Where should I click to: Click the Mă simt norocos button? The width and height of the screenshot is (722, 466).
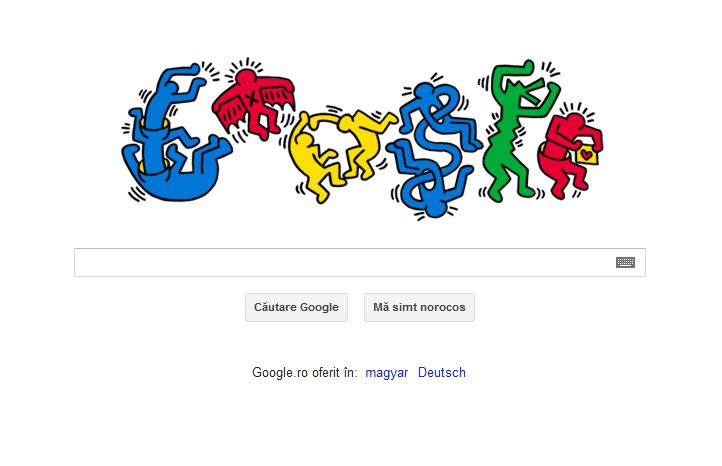pyautogui.click(x=419, y=307)
